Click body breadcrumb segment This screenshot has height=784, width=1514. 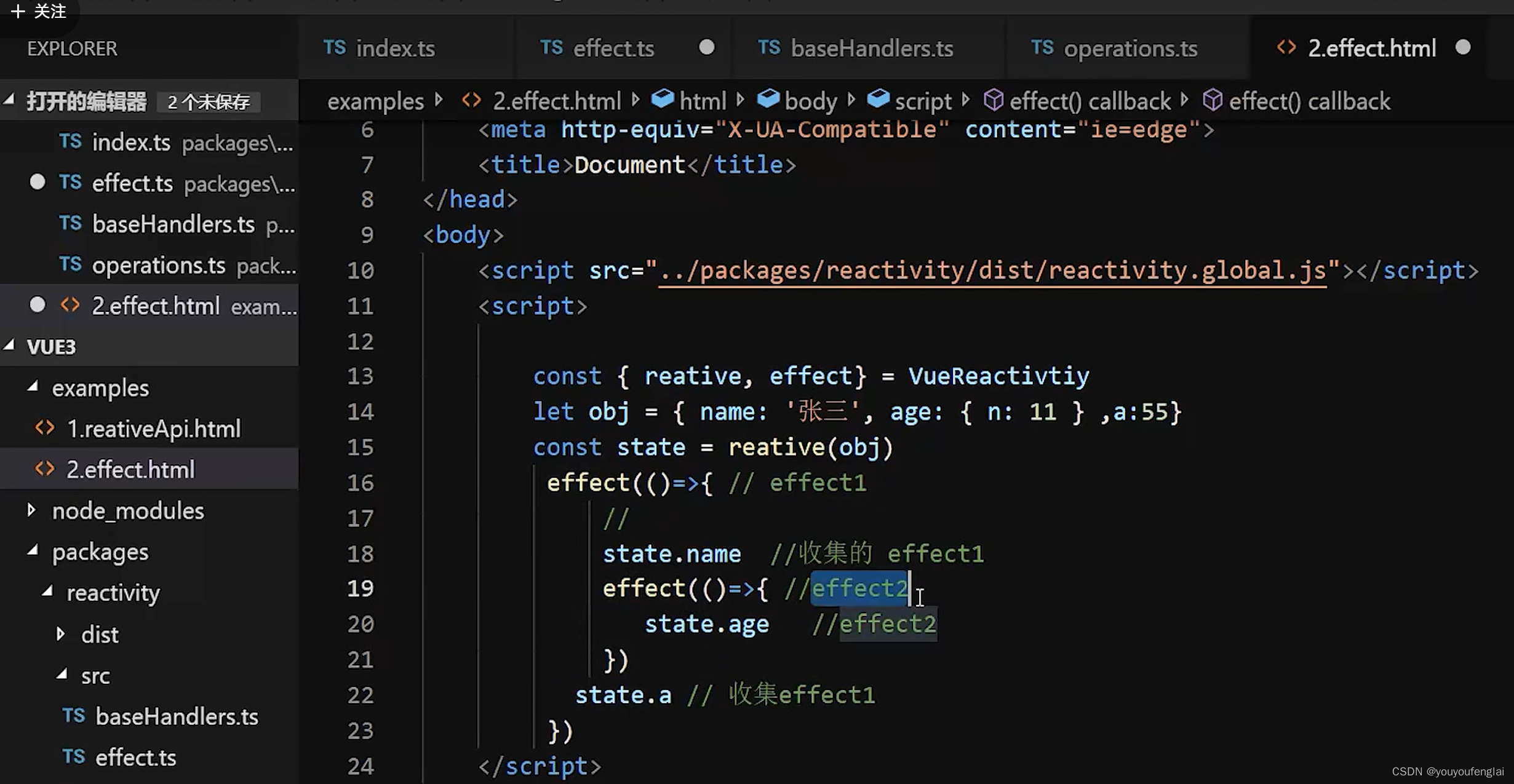tap(811, 101)
